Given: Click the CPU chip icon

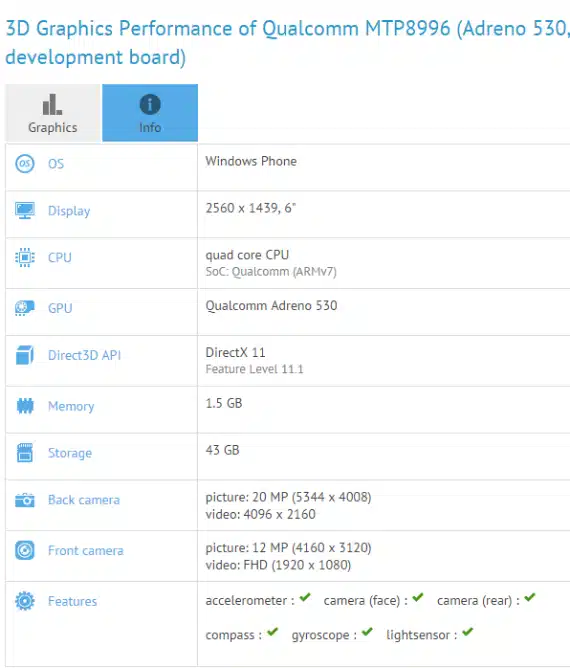Looking at the screenshot, I should (25, 257).
